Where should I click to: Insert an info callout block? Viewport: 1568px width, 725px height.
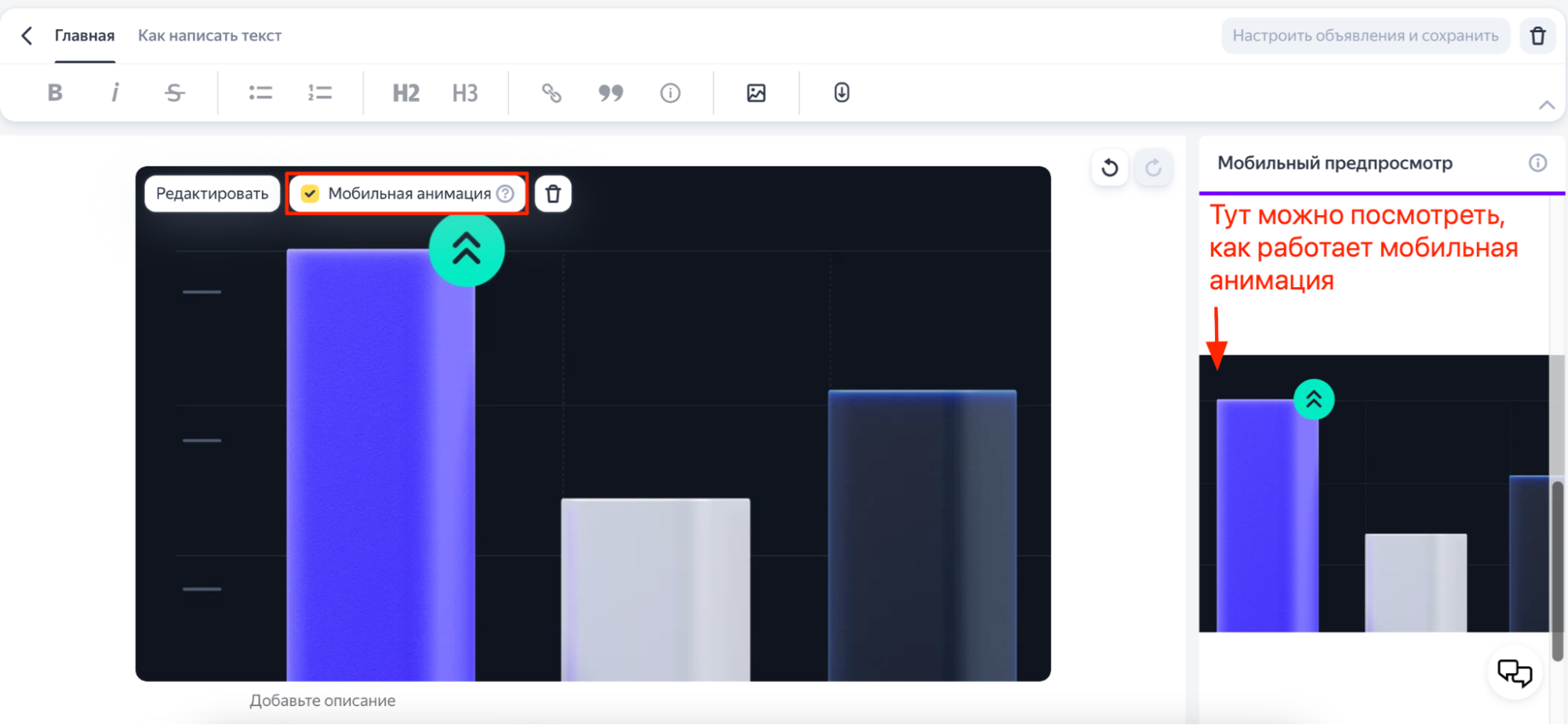tap(670, 93)
